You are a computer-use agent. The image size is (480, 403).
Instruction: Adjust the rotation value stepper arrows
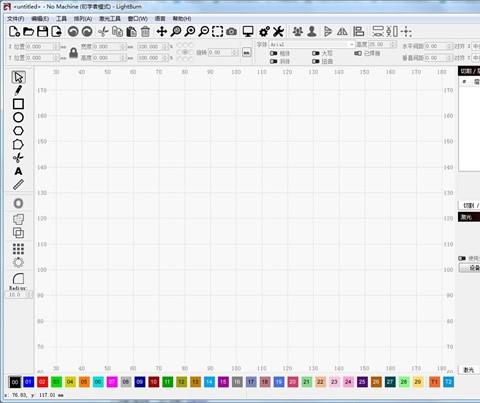236,52
